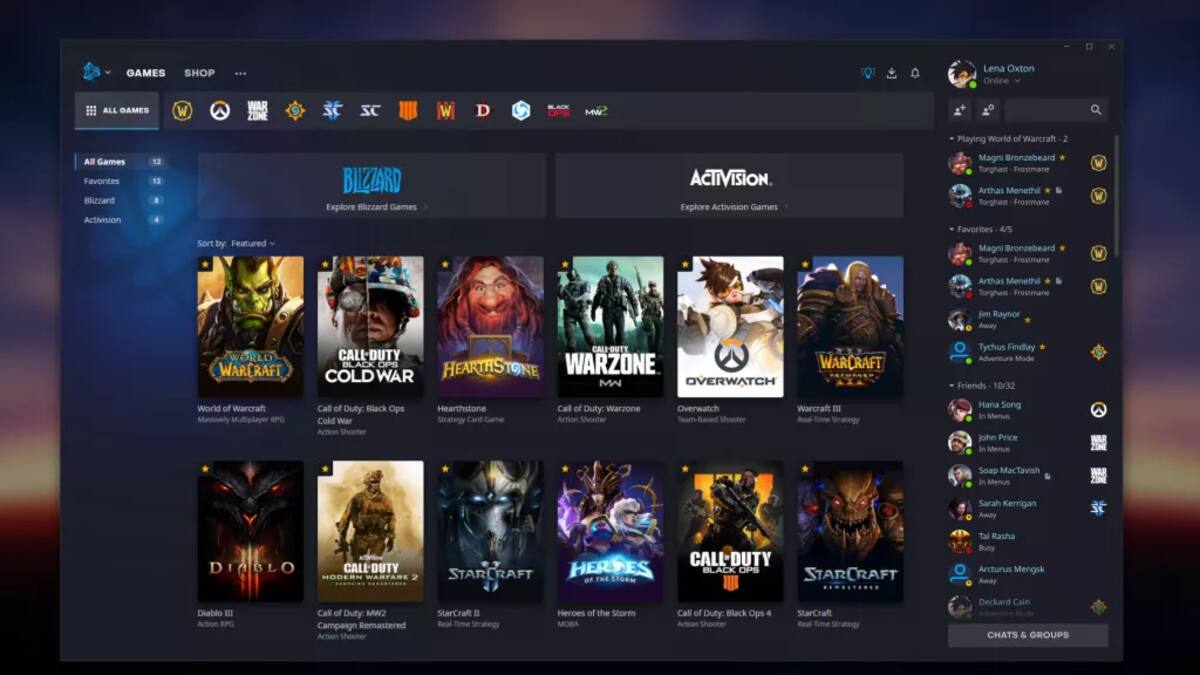Open StarCraft II icon in game bar
Screen dimensions: 1200x675
pyautogui.click(x=332, y=111)
